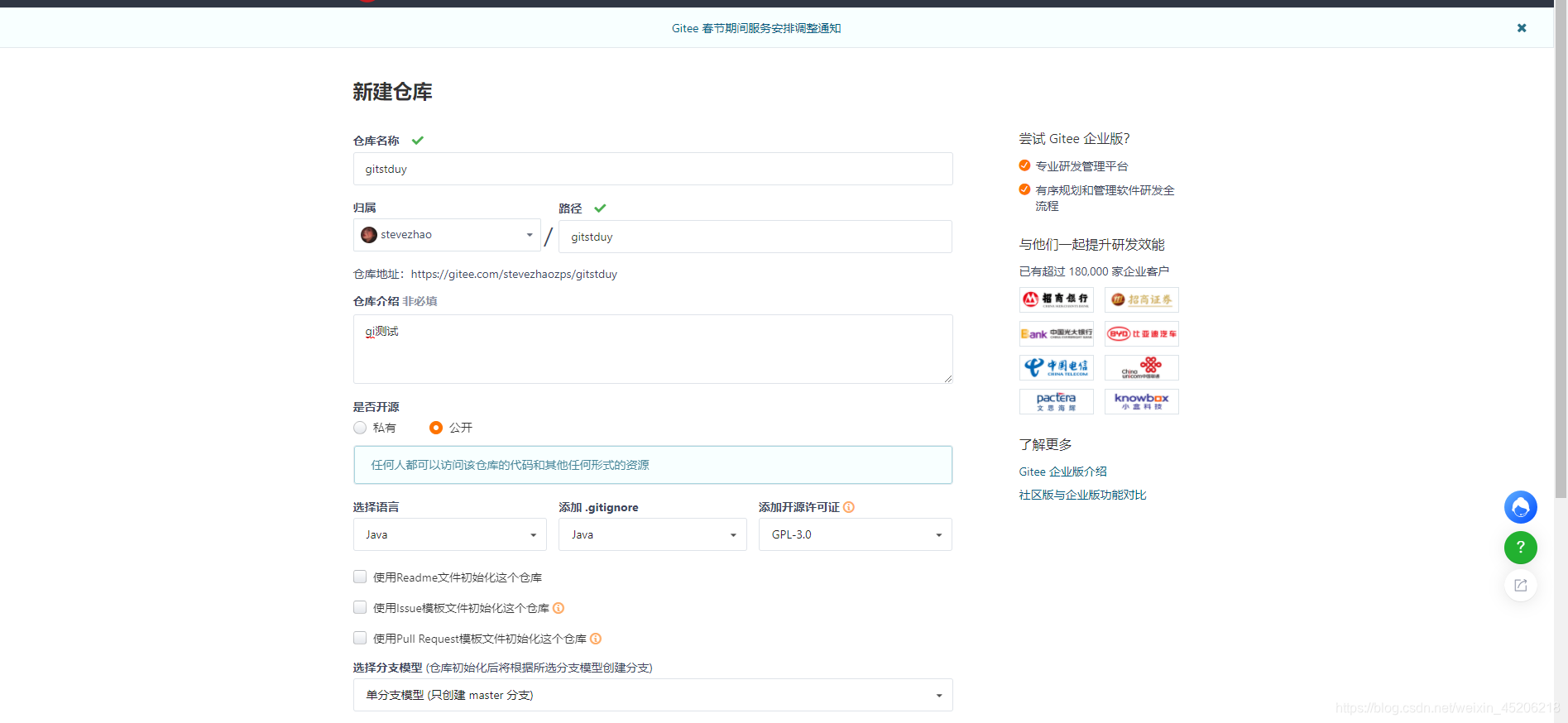1568x723 pixels.
Task: Close the Gitee notice banner
Action: tap(1521, 28)
